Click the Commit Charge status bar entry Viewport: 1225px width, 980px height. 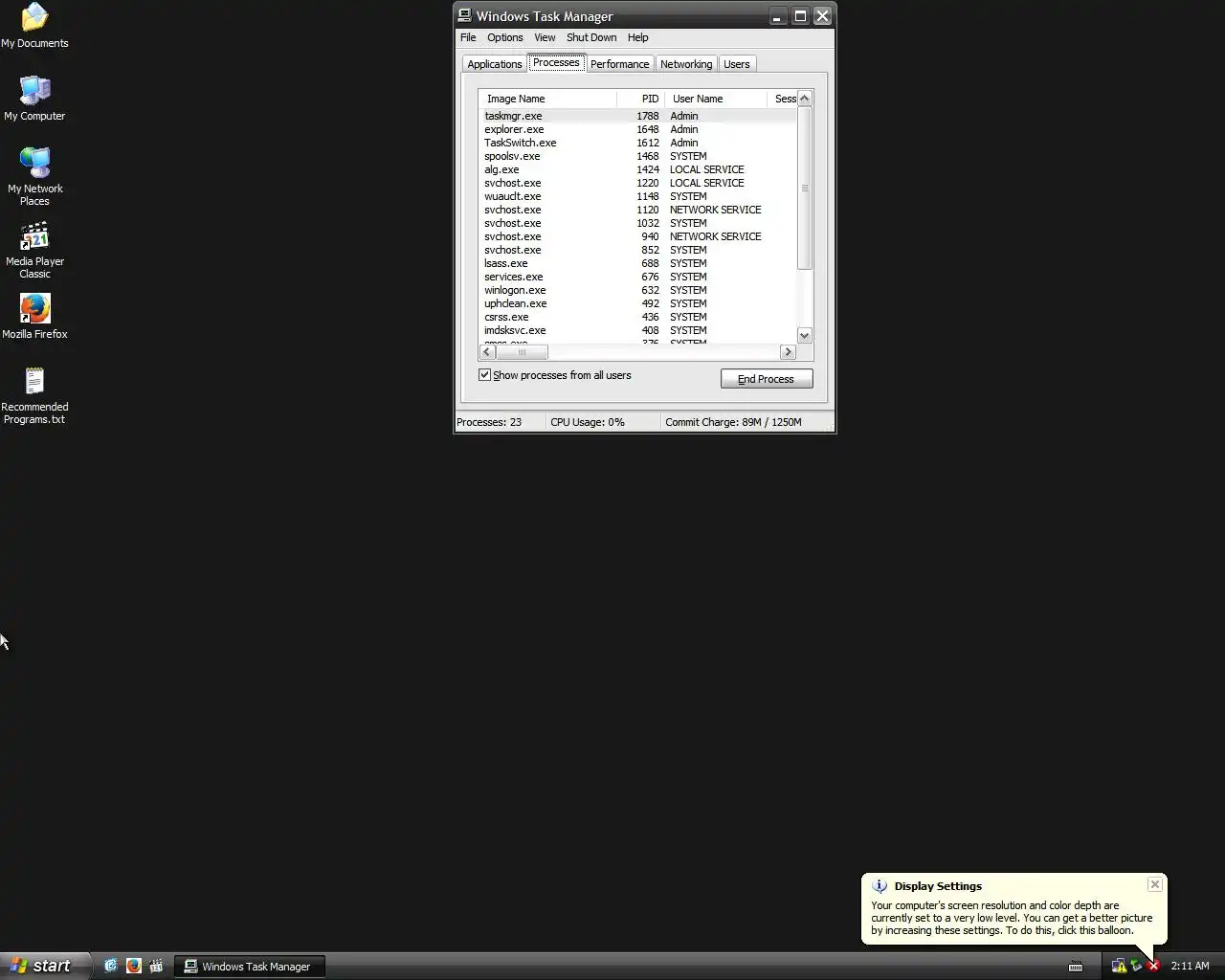tap(734, 422)
